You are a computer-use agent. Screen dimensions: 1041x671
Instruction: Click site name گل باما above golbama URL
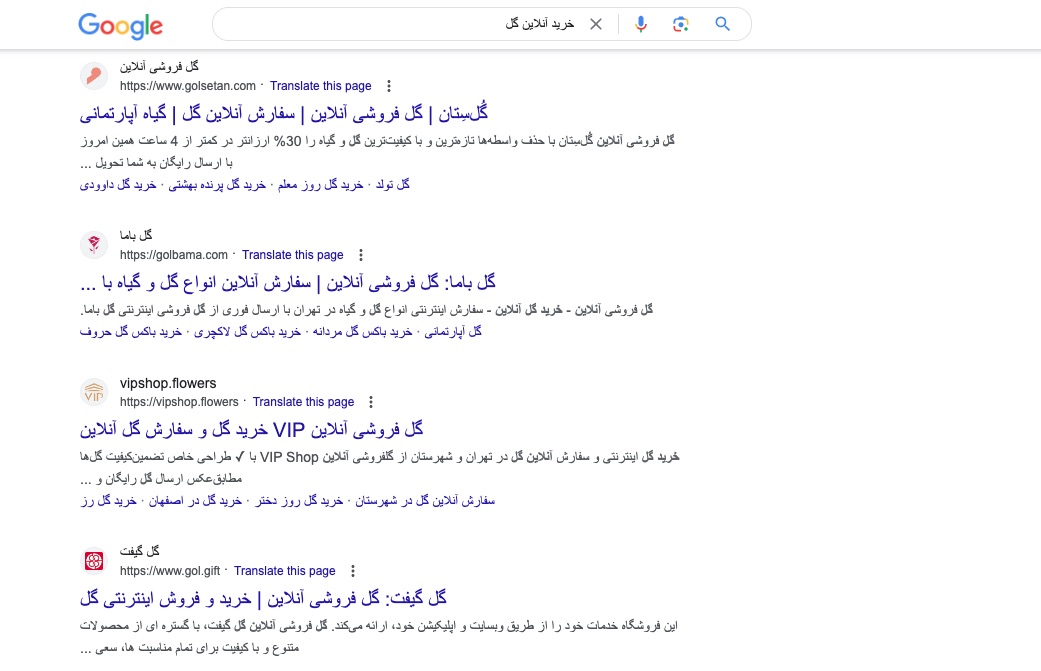click(136, 236)
